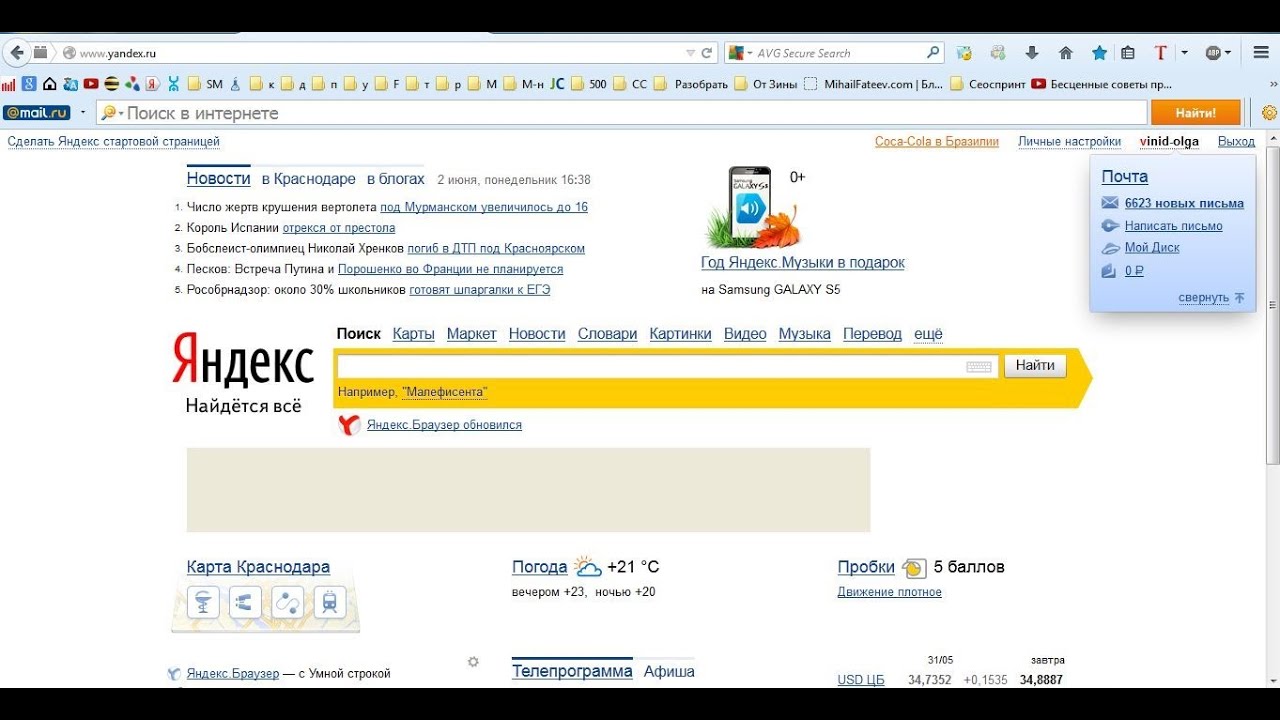The height and width of the screenshot is (720, 1280).
Task: Click the 'Найти' Yandex search button
Action: [x=1035, y=366]
